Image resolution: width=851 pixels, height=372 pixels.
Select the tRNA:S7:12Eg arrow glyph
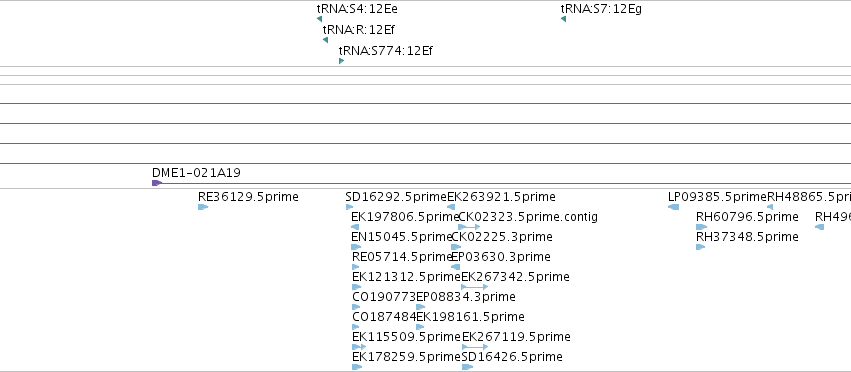coord(563,19)
